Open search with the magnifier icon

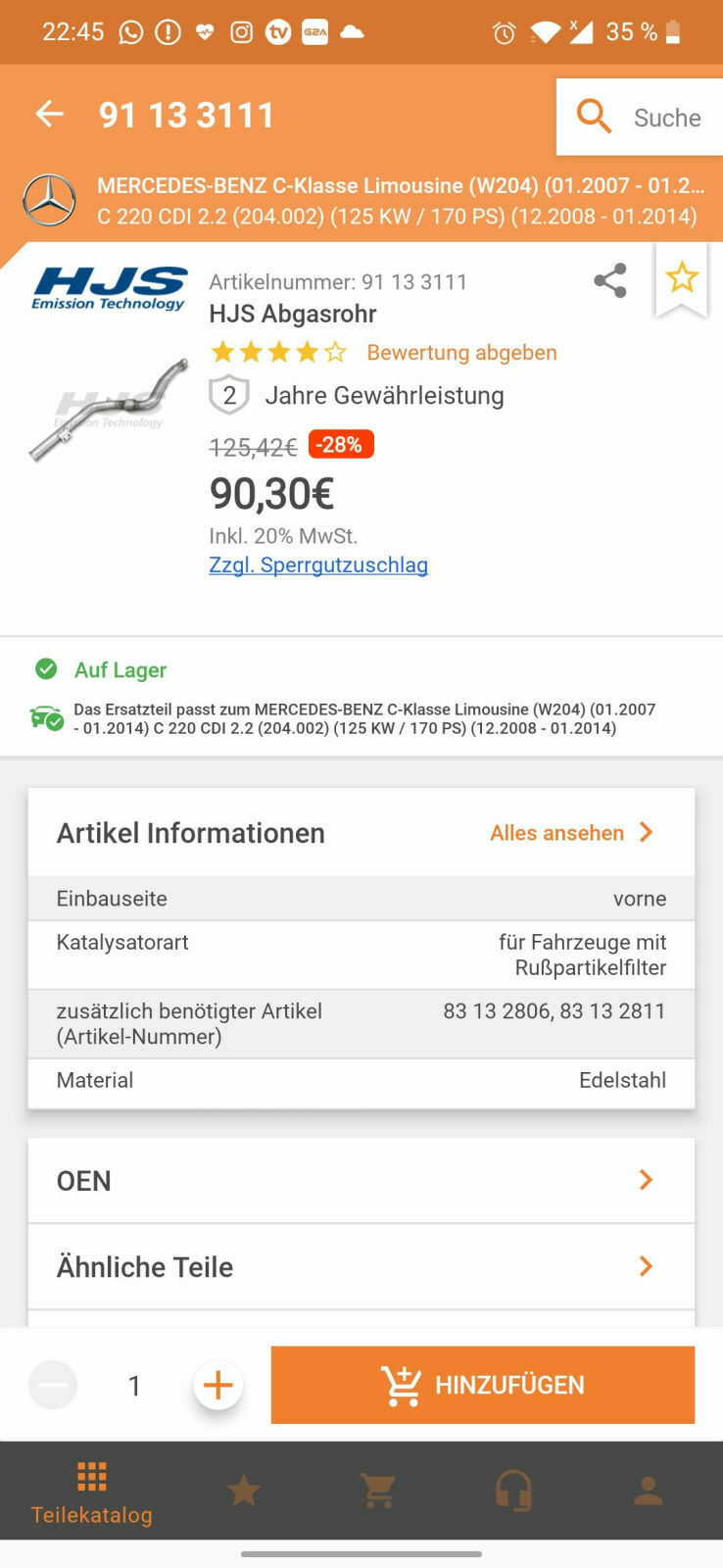click(594, 116)
